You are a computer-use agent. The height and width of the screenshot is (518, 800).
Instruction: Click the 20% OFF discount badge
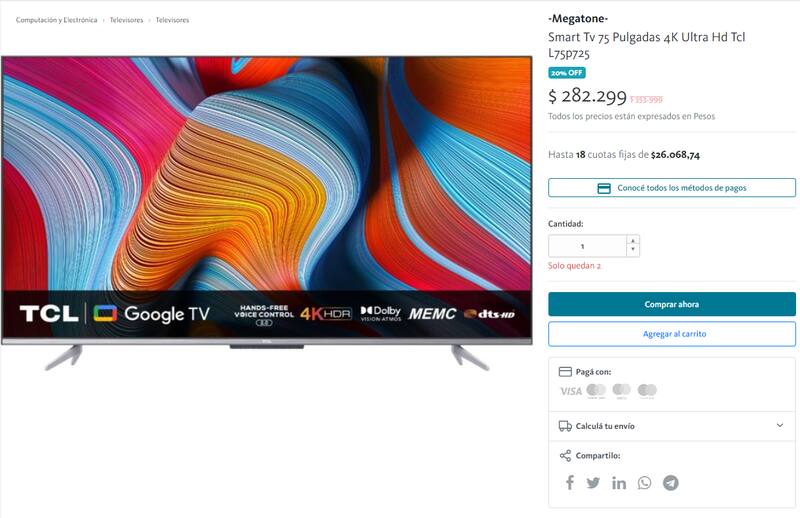(567, 73)
